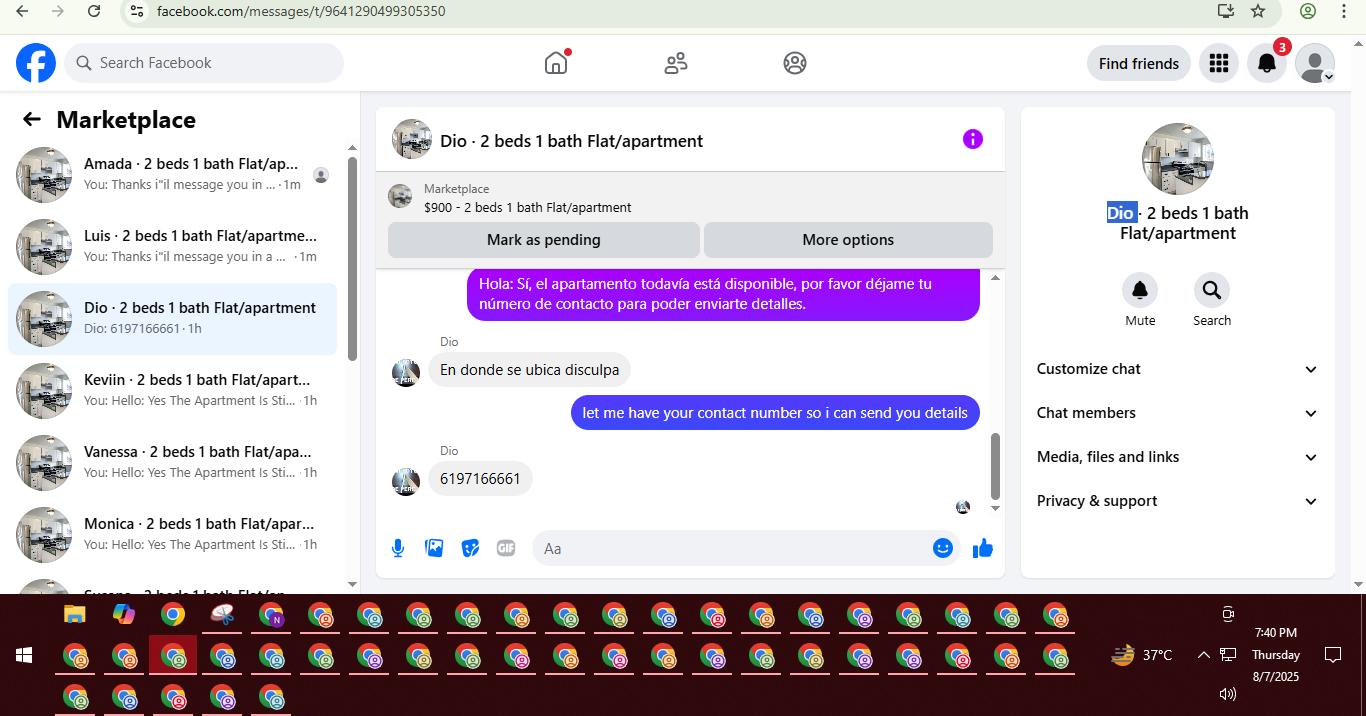Screen dimensions: 1366x716
Task: Open the GIF picker
Action: tap(506, 548)
